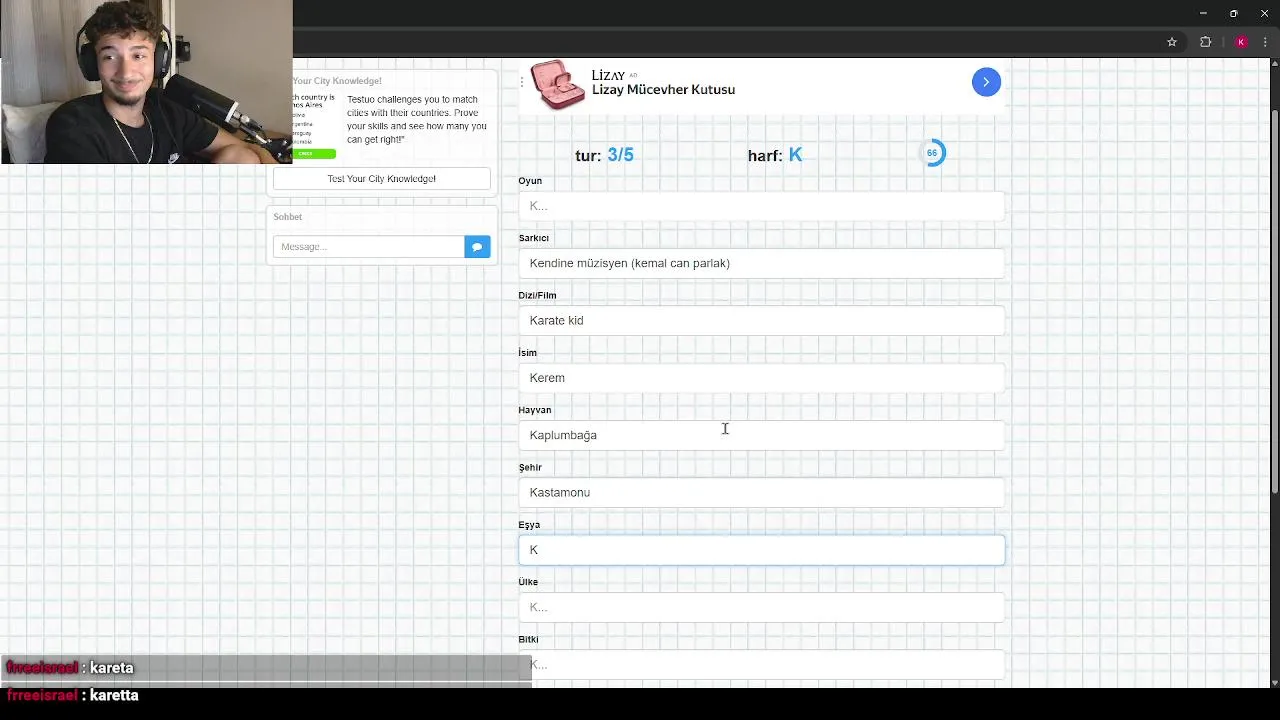Click the Lizay jewelry box thumbnail
Viewport: 1280px width, 720px height.
pos(557,84)
